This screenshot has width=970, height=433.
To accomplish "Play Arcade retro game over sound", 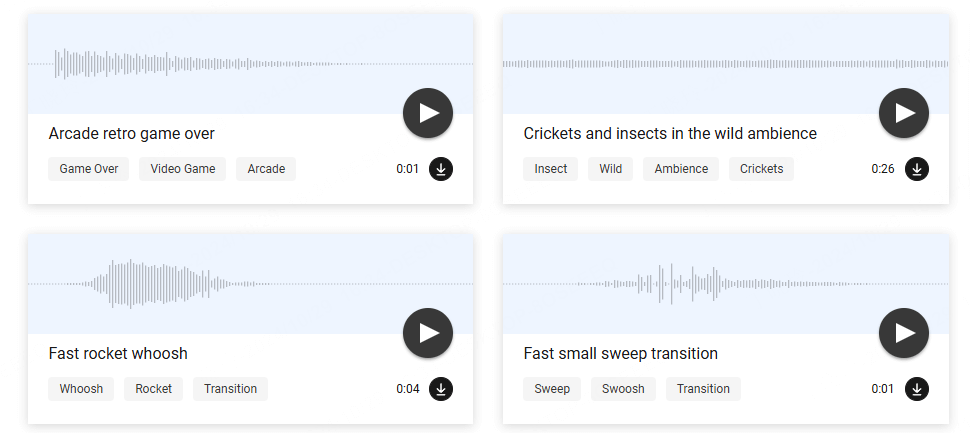I will point(428,113).
